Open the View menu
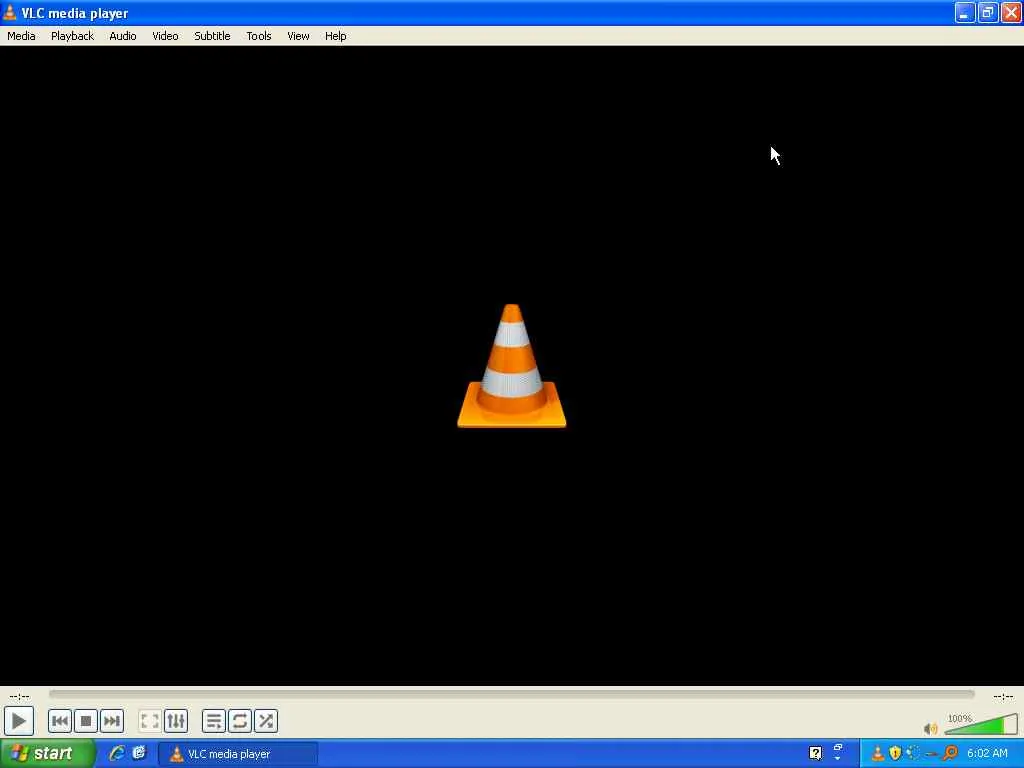The height and width of the screenshot is (768, 1024). tap(298, 36)
